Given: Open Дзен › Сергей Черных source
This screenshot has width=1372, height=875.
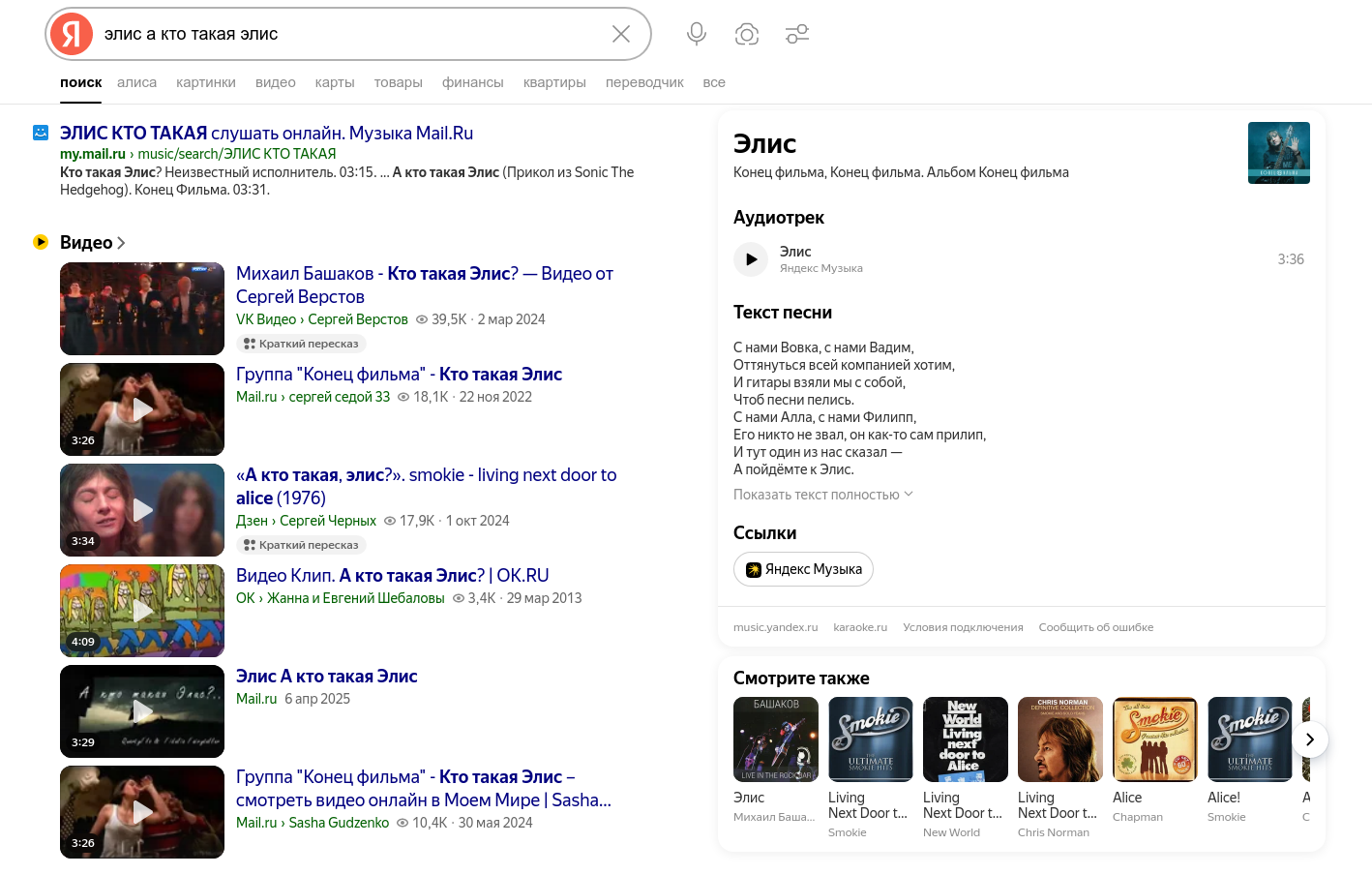Looking at the screenshot, I should point(306,521).
